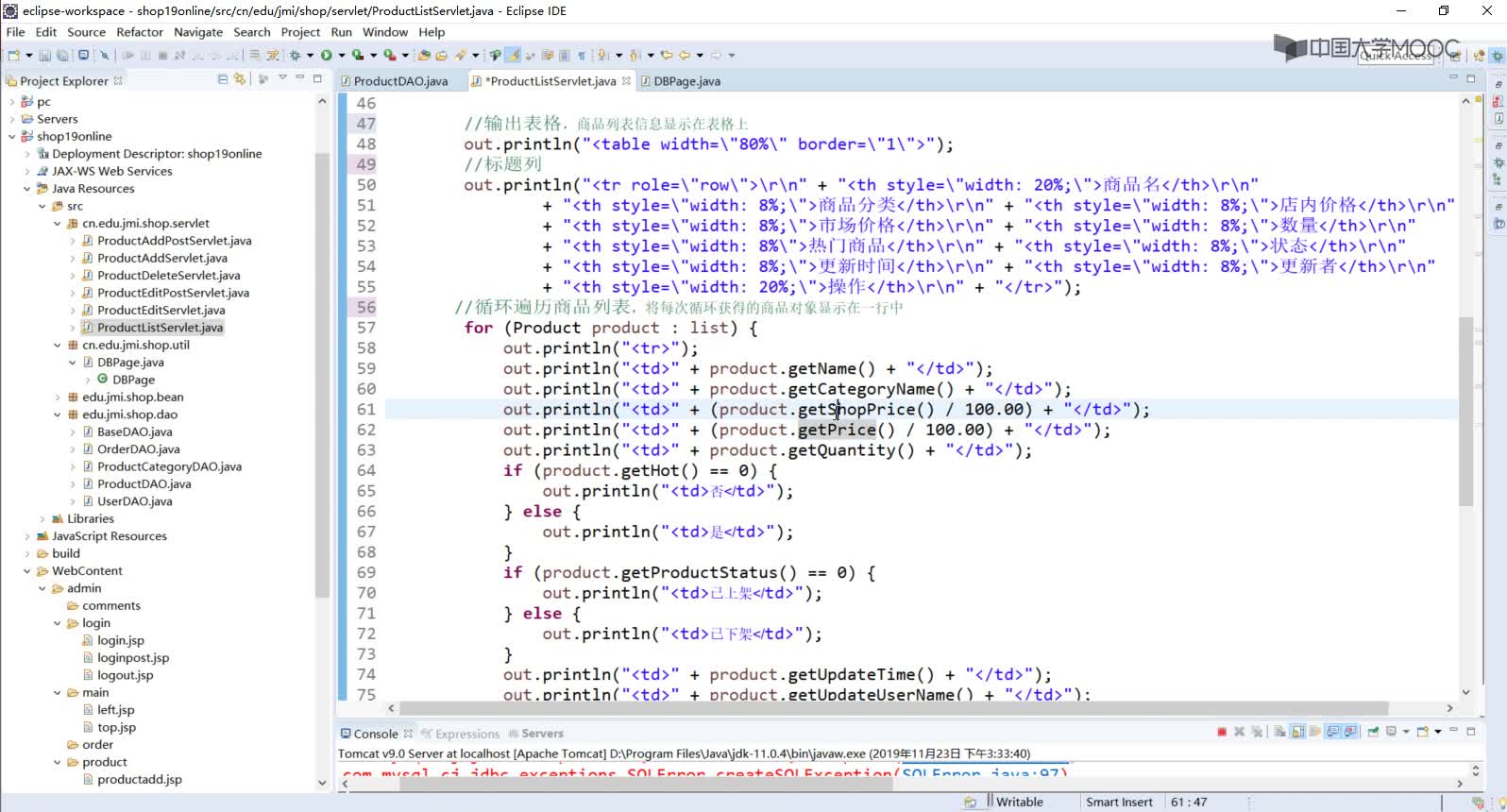1507x812 pixels.
Task: Switch to the DBPage.java editor tab
Action: (686, 81)
